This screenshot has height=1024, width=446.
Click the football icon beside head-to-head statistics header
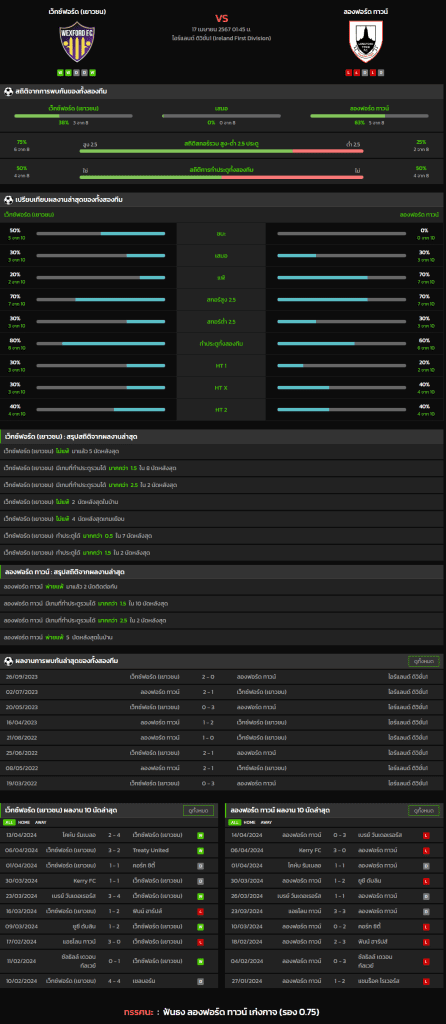(8, 91)
